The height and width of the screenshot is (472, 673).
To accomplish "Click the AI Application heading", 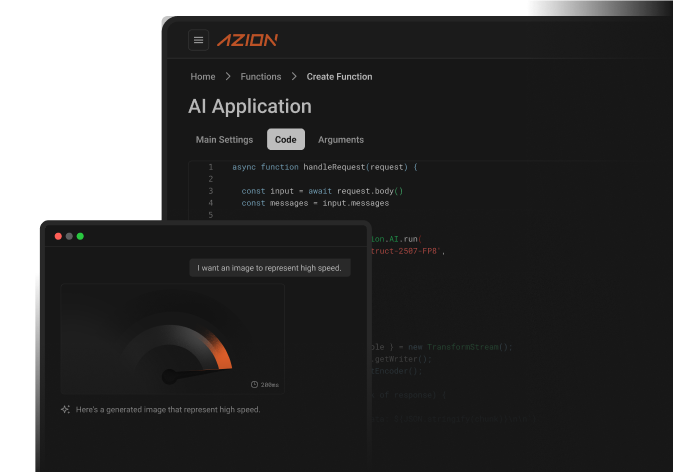I will coord(250,106).
